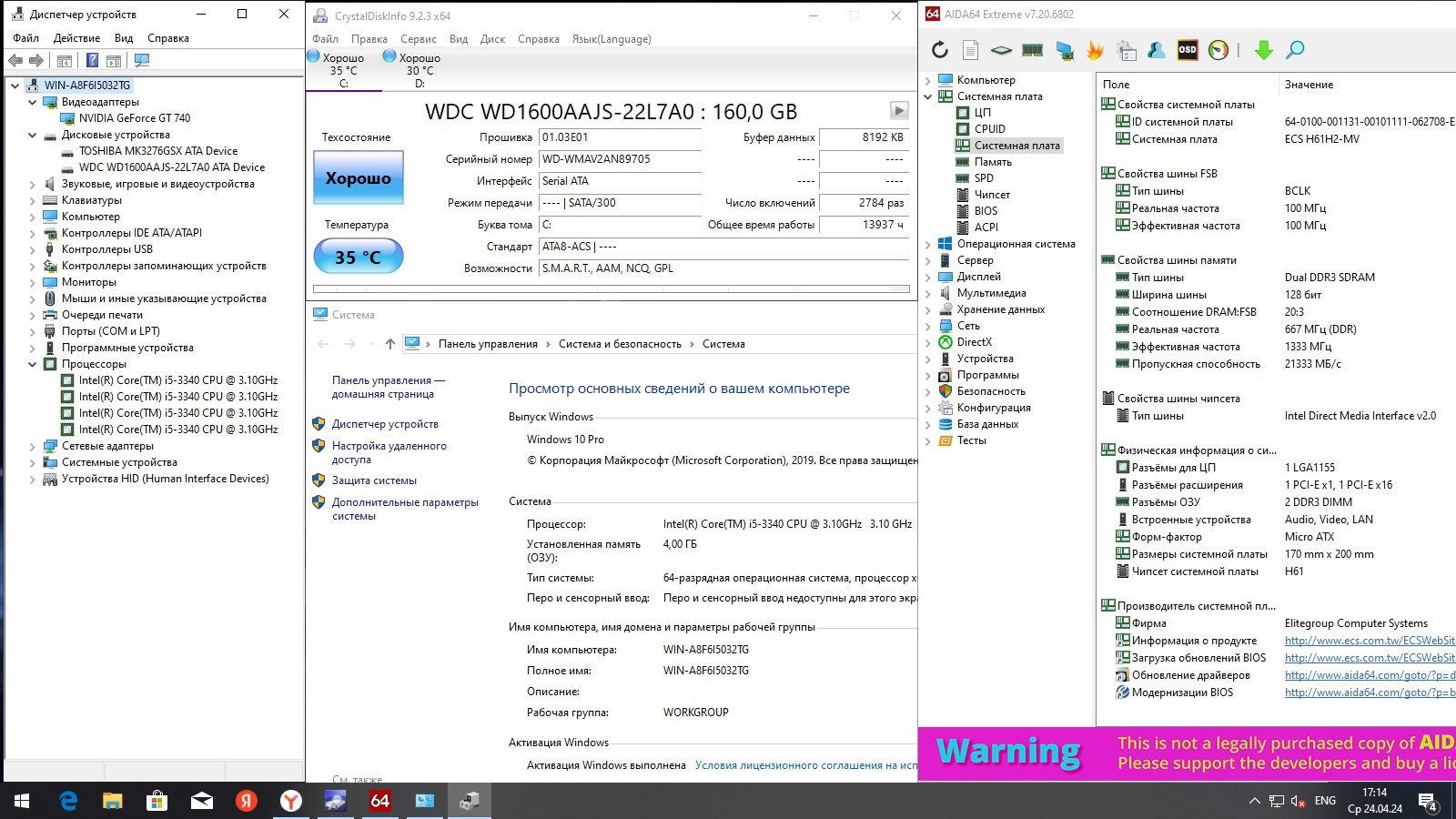This screenshot has width=1456, height=819.
Task: Open the Windows Start menu
Action: click(22, 801)
